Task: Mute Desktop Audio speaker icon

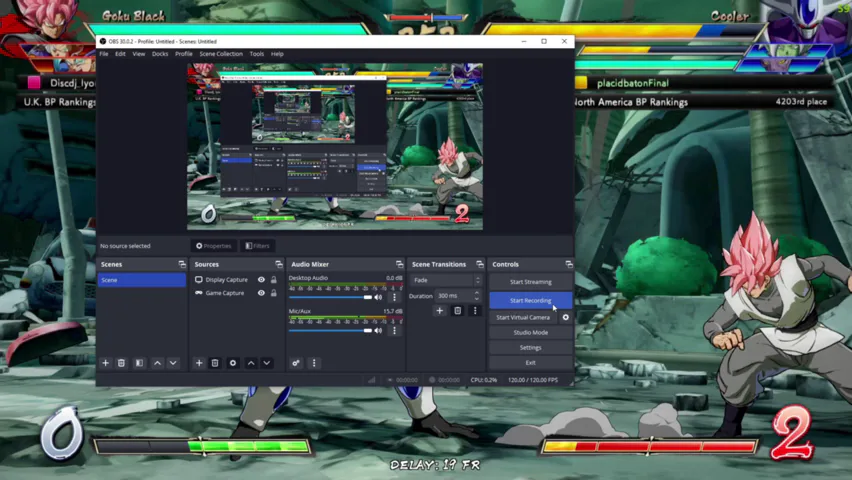Action: click(378, 297)
